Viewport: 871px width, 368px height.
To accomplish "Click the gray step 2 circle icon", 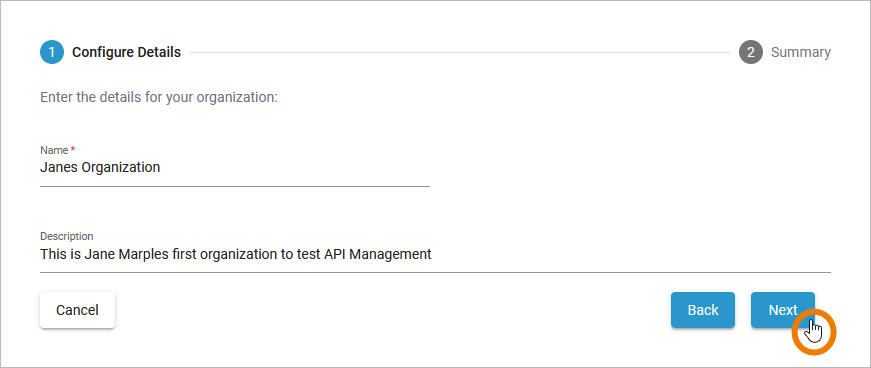I will coord(750,52).
